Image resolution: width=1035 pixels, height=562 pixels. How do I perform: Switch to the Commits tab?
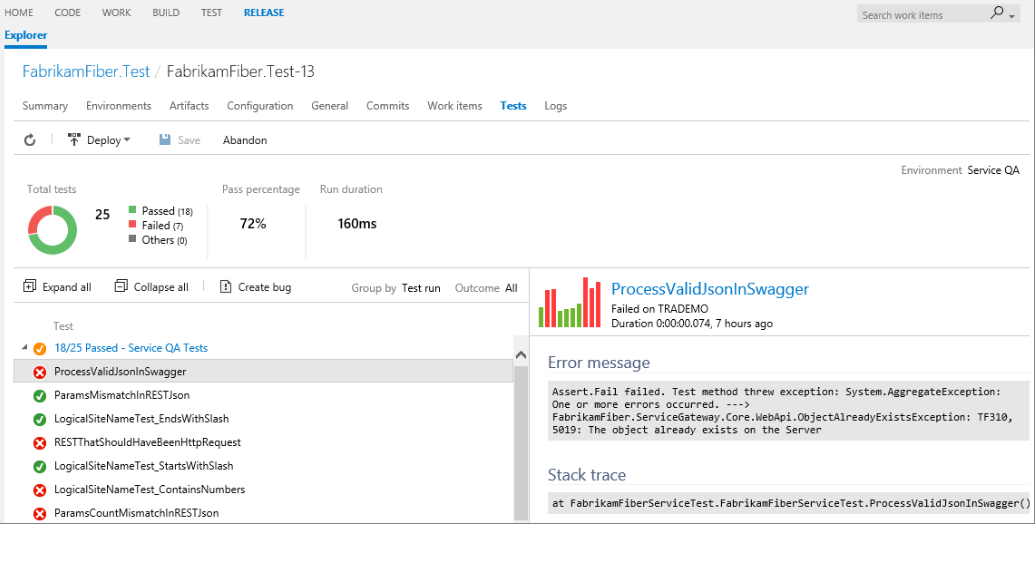[x=387, y=106]
